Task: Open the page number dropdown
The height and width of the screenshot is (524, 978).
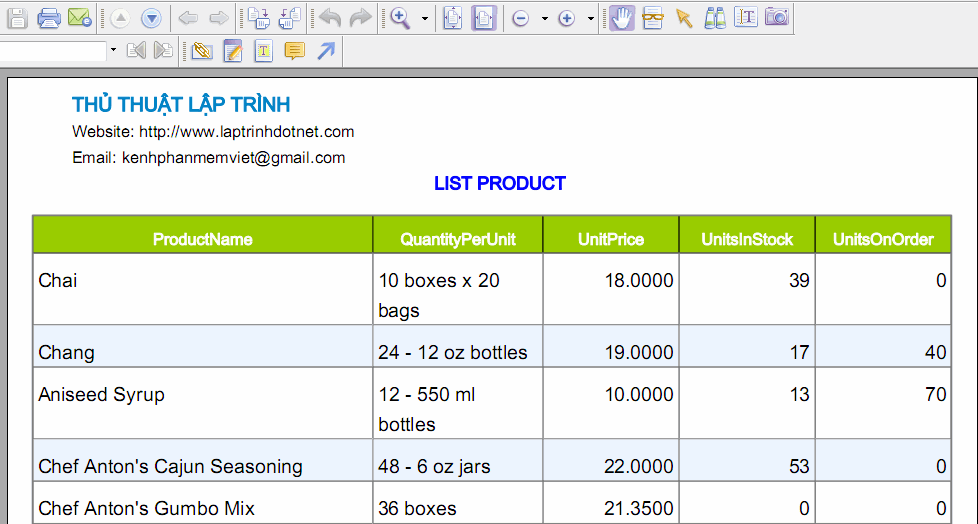Action: click(113, 50)
